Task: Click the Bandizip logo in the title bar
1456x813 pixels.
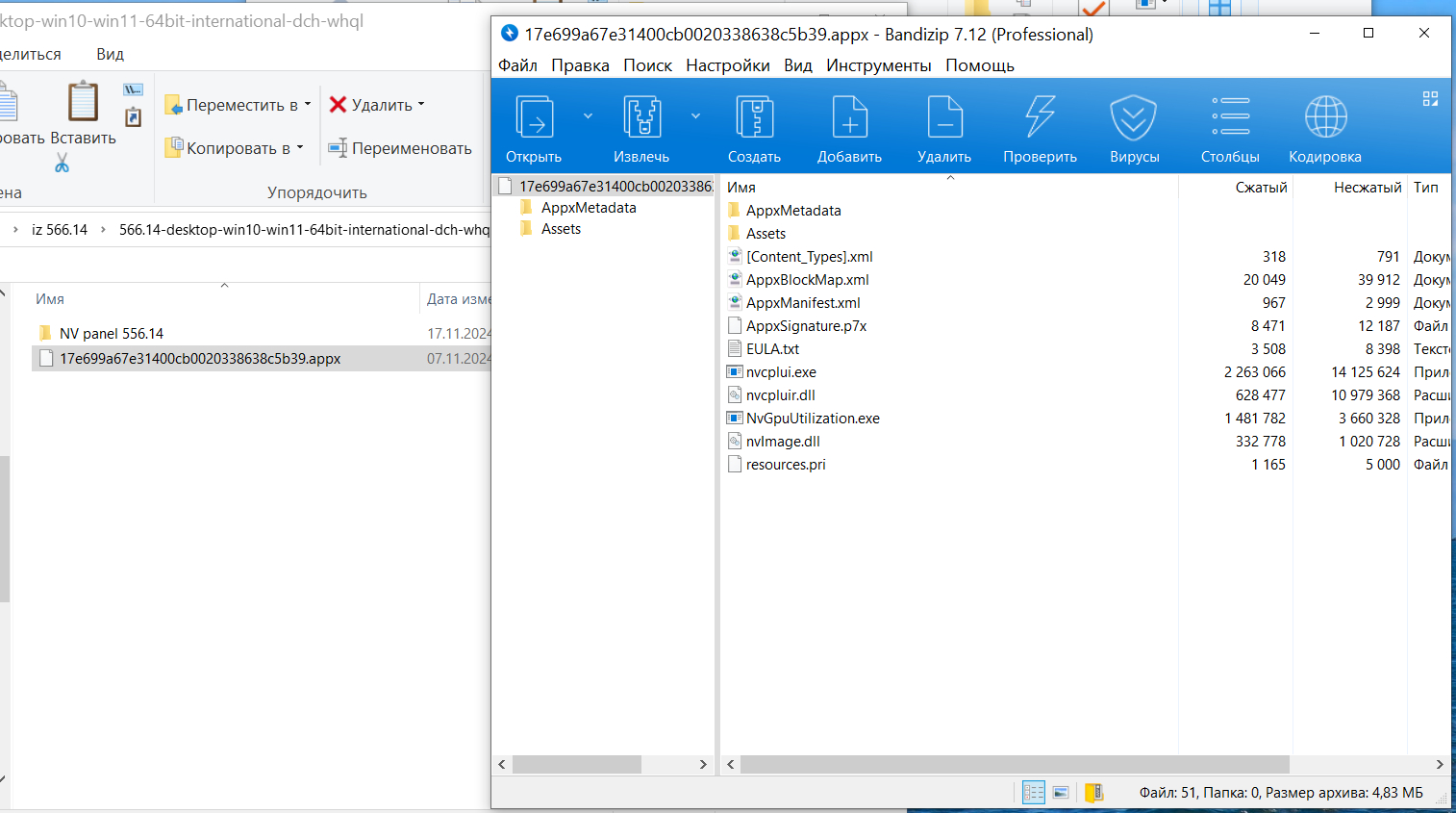Action: tap(510, 34)
